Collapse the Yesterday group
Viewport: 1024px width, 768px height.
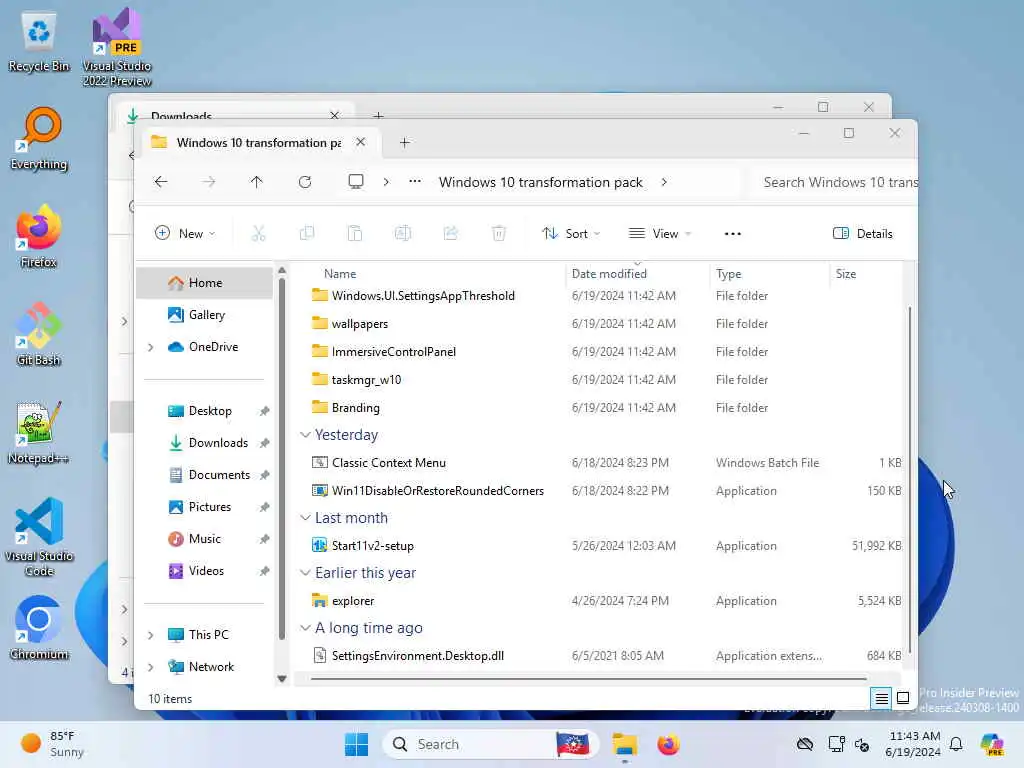click(x=305, y=435)
